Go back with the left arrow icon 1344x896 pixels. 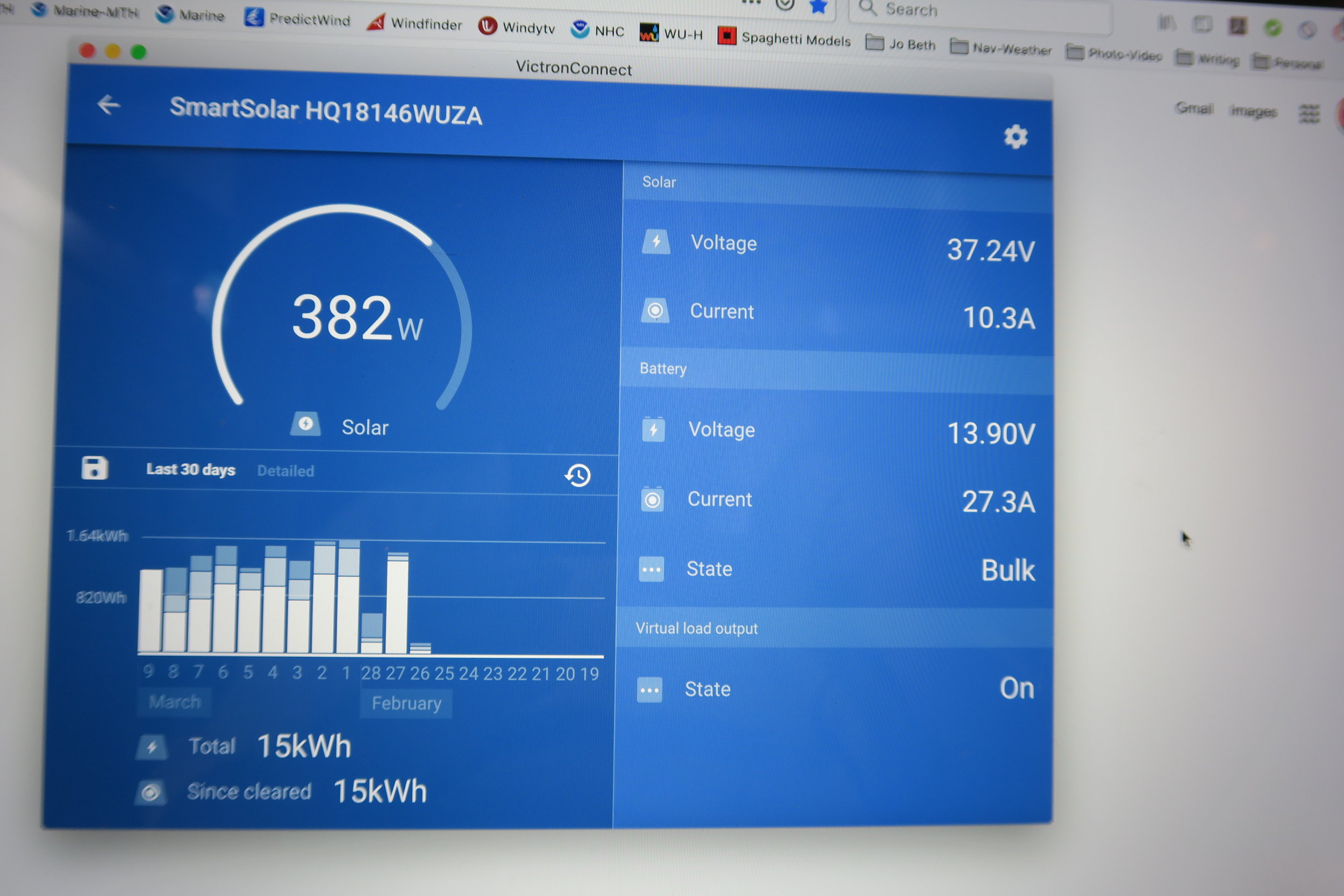pos(108,105)
